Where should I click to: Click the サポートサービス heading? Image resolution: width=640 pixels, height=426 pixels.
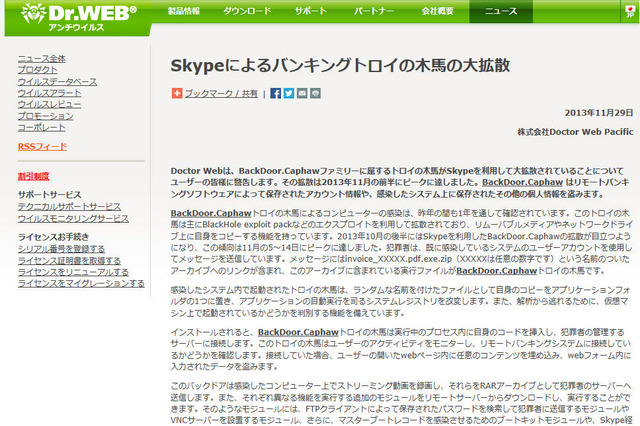coord(49,195)
